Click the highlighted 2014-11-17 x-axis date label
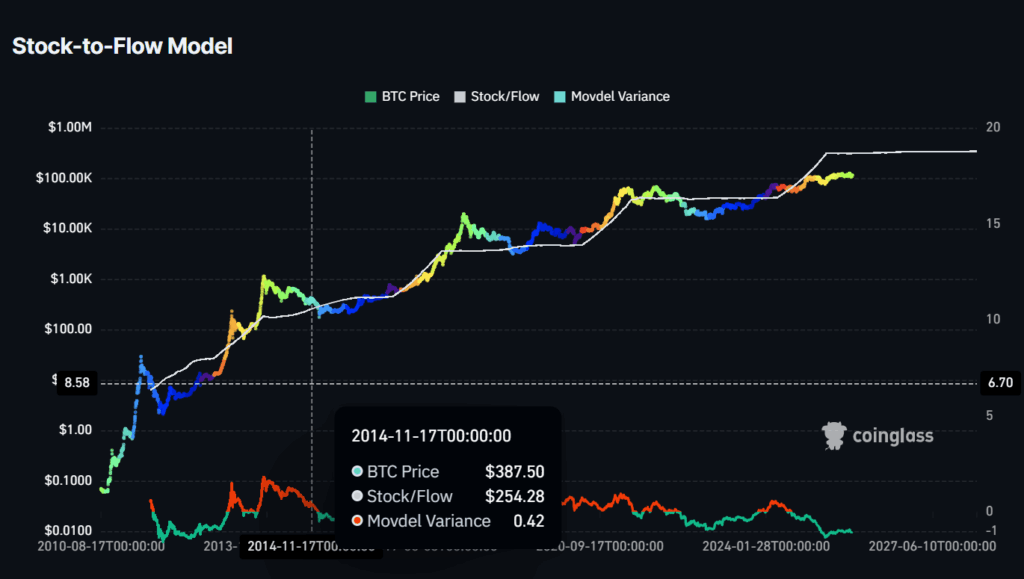 point(310,547)
